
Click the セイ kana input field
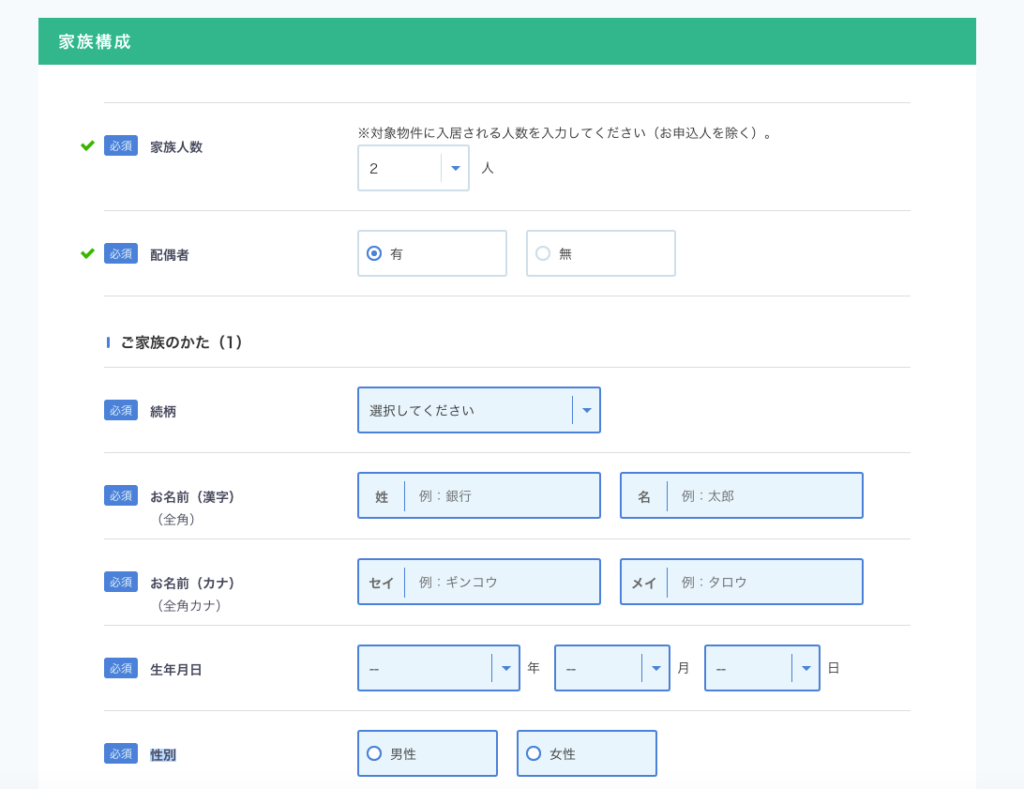[x=479, y=582]
